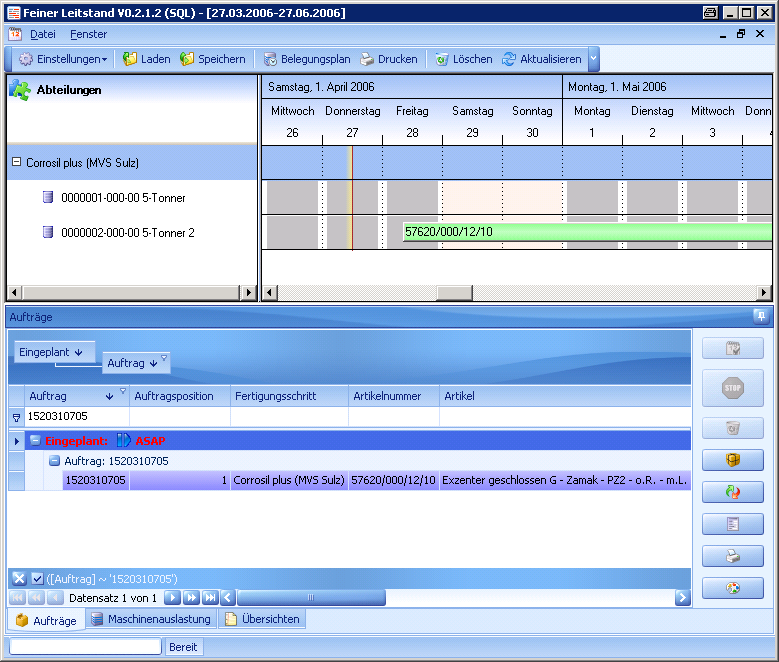Click the Drucken printer toolbar button
Viewport: 779px width, 662px height.
pyautogui.click(x=388, y=59)
